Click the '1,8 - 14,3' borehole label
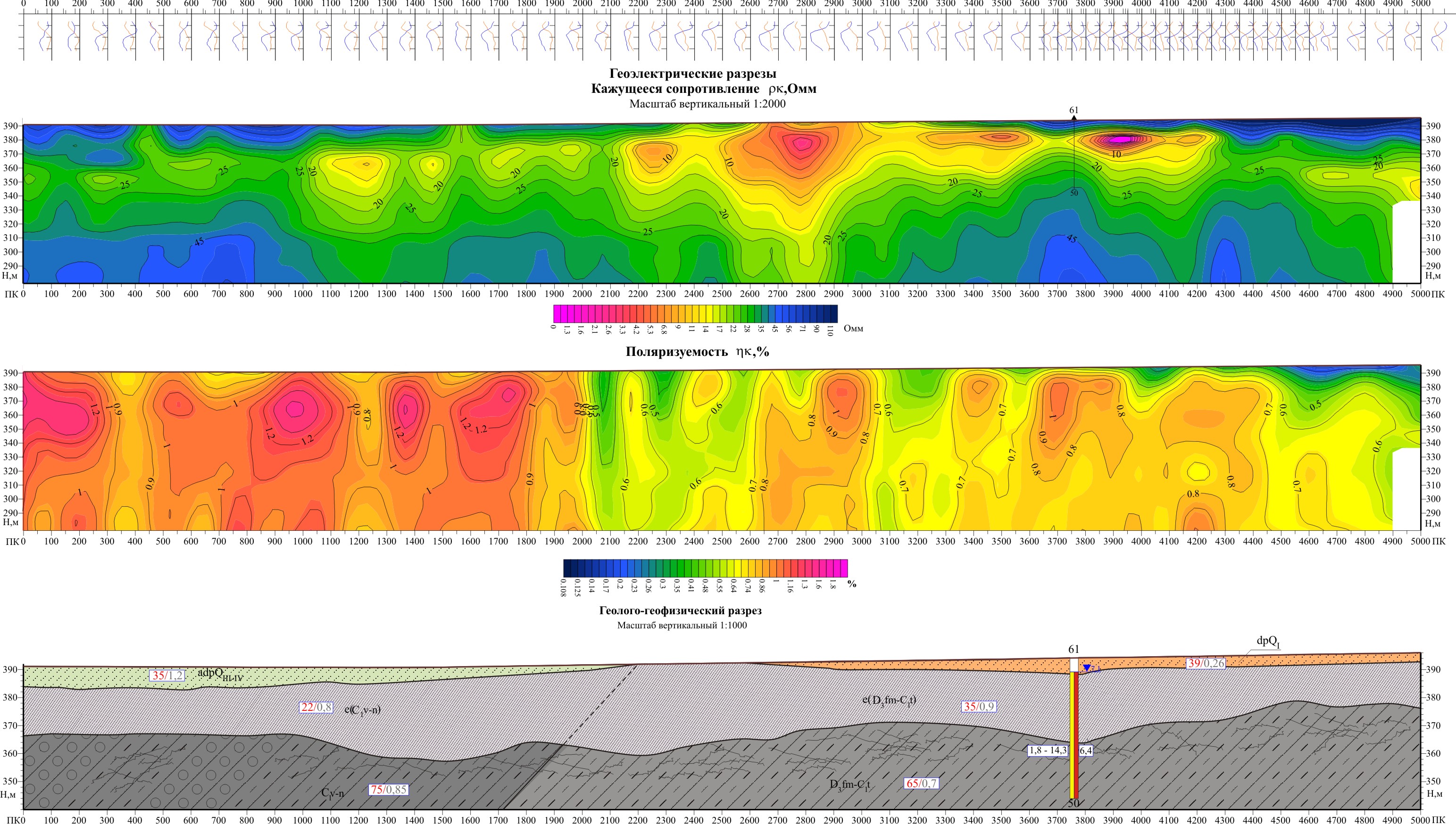This screenshot has height=824, width=1456. coord(1048,750)
